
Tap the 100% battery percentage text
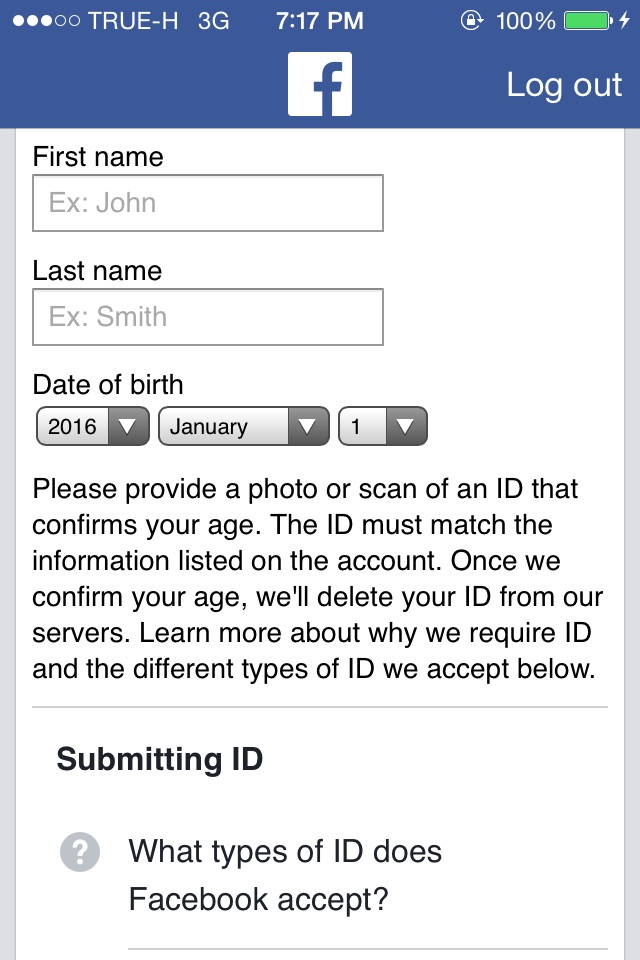coord(525,21)
